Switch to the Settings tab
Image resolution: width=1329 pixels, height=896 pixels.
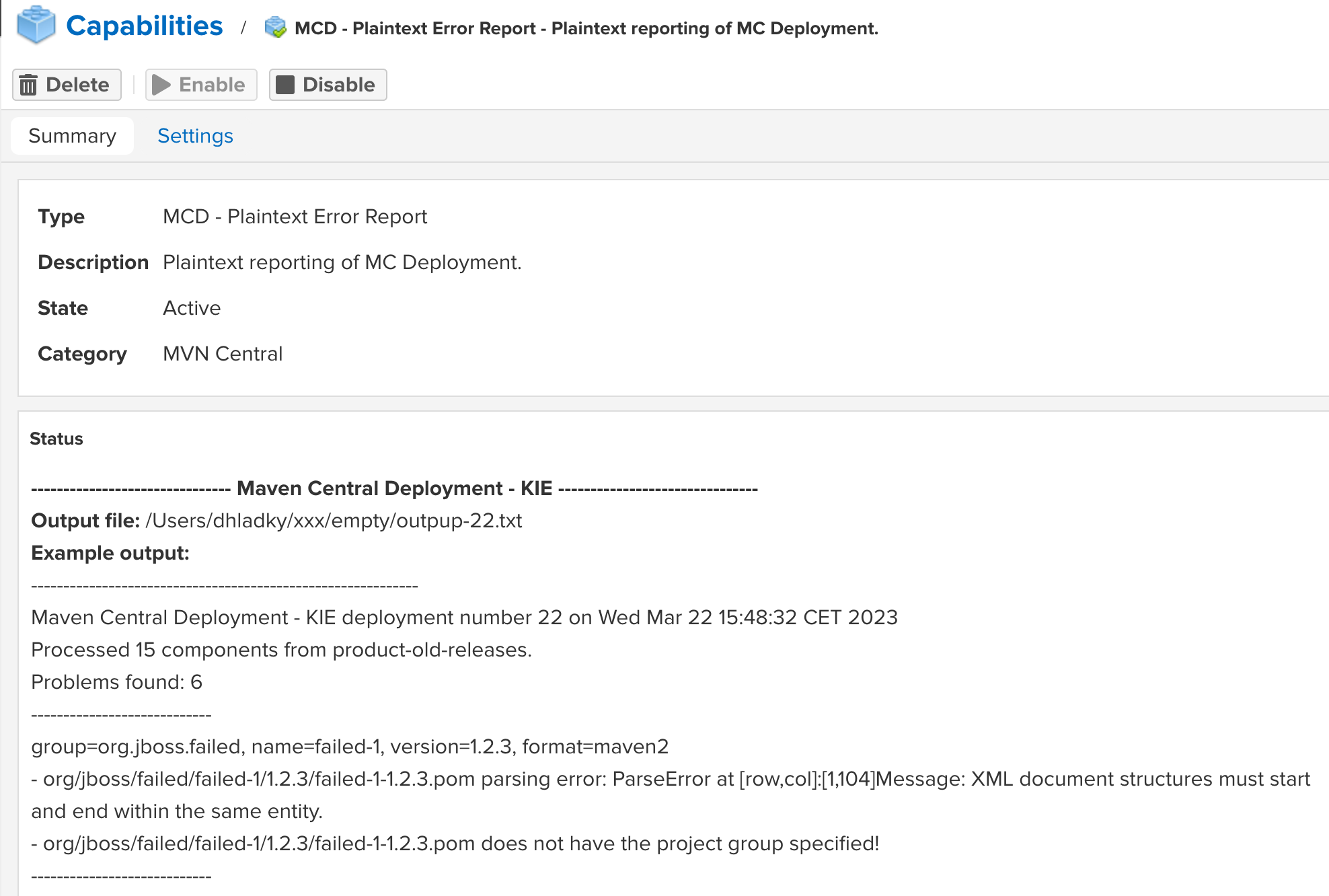click(195, 136)
